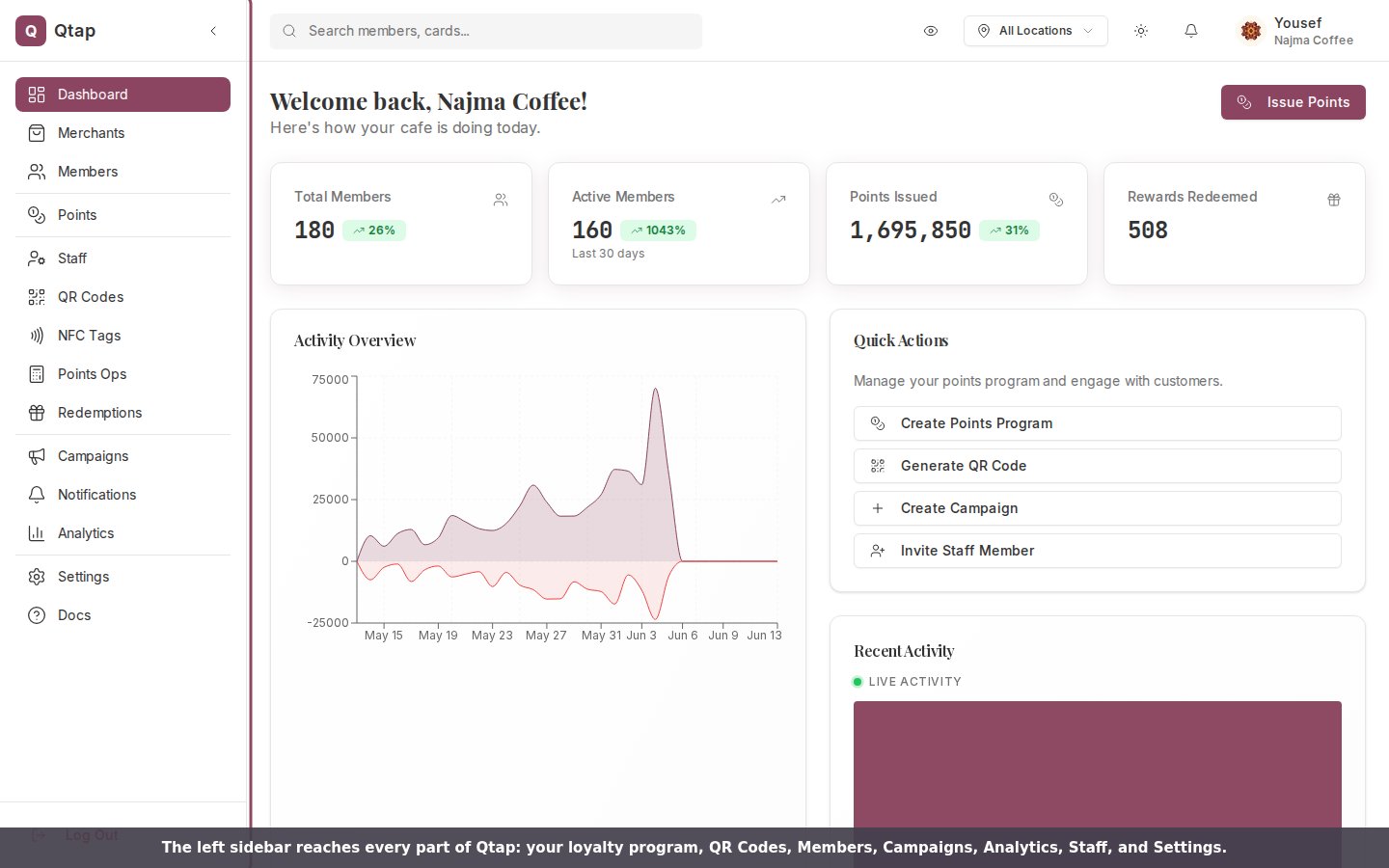
Task: Select Points in the sidebar
Action: [123, 215]
